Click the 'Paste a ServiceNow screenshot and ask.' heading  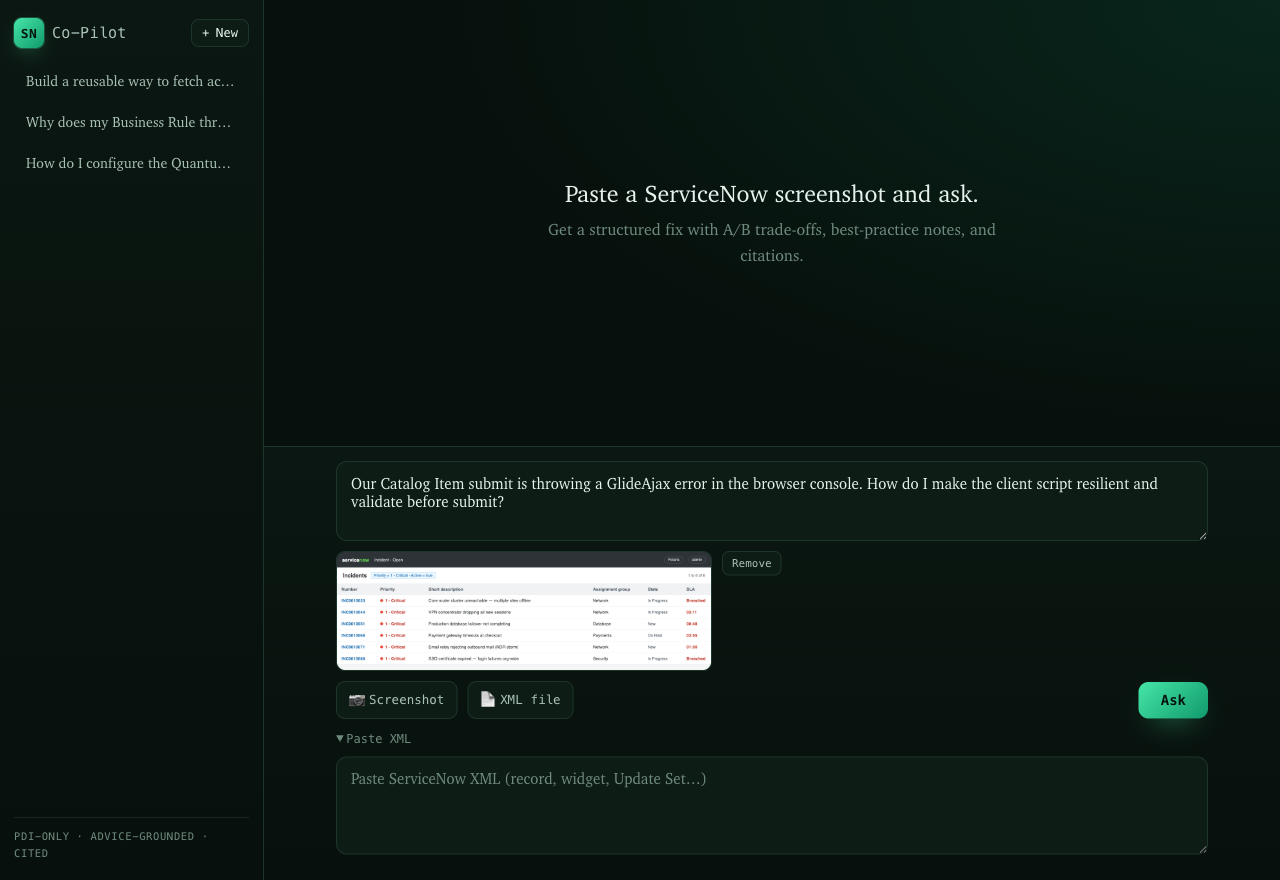[x=772, y=194]
